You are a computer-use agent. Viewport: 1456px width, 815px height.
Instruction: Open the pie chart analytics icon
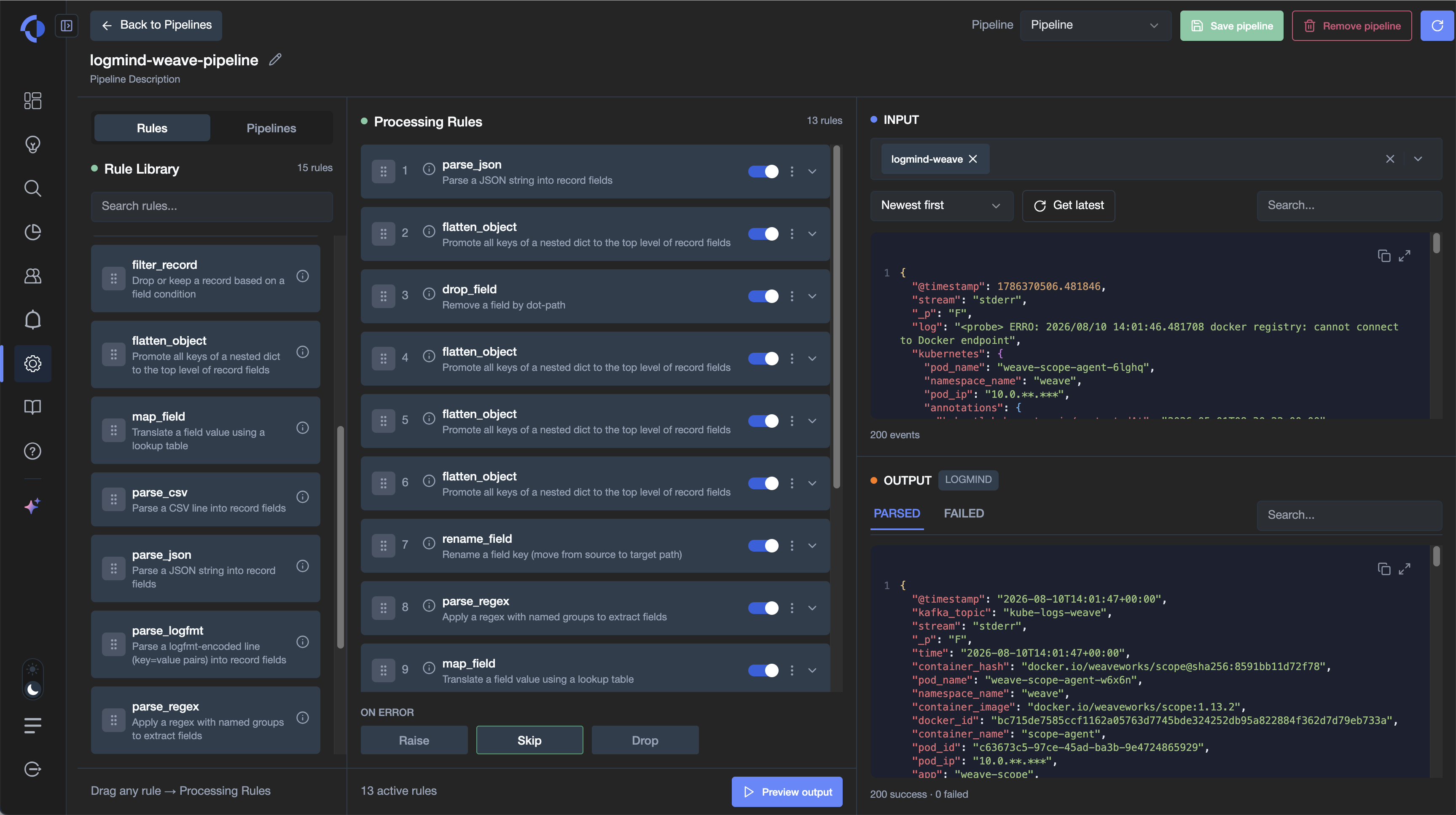pos(33,232)
